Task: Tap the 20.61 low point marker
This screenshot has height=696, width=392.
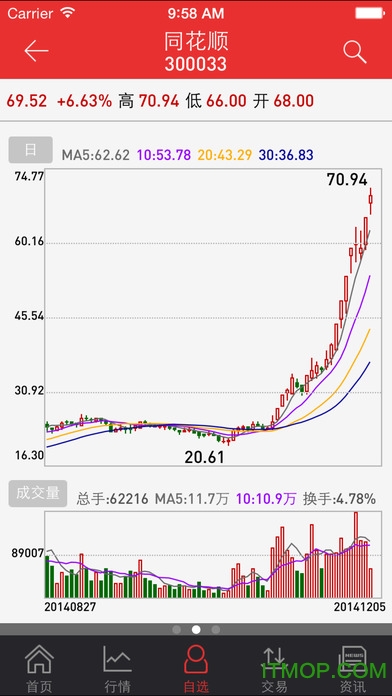Action: 205,457
